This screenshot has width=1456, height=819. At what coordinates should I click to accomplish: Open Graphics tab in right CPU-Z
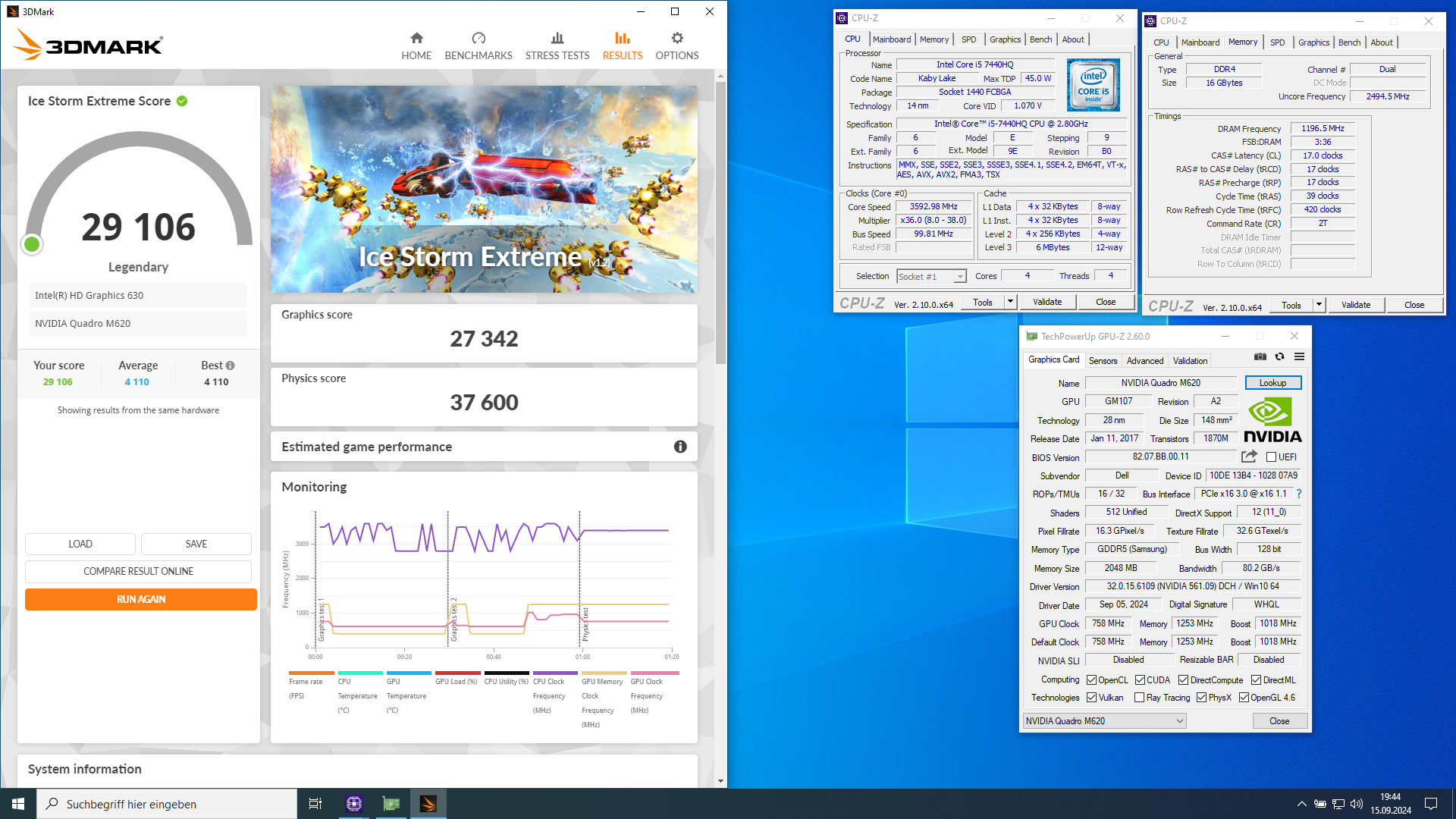pos(1313,42)
